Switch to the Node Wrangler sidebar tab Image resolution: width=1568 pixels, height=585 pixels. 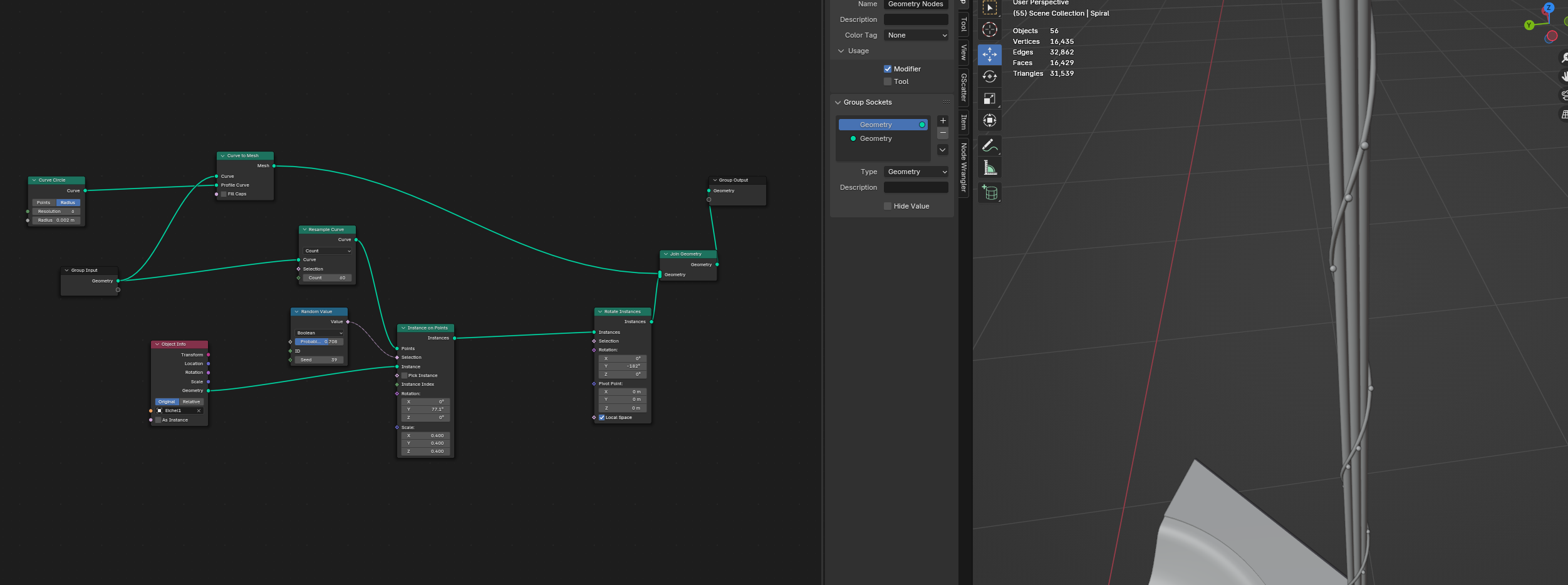point(963,167)
